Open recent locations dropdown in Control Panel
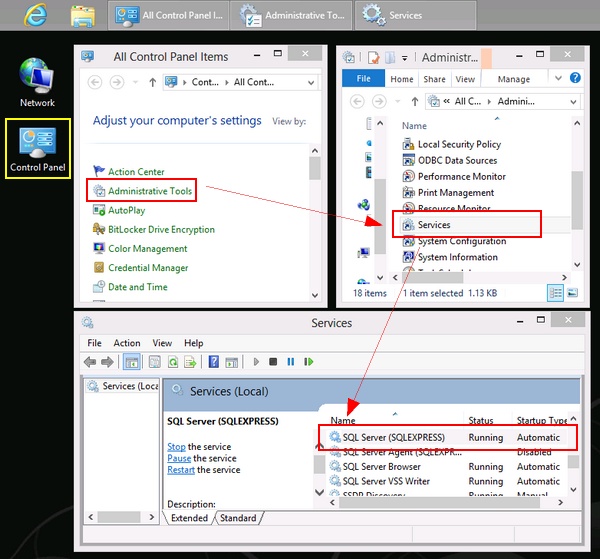The height and width of the screenshot is (559, 600). pos(135,82)
